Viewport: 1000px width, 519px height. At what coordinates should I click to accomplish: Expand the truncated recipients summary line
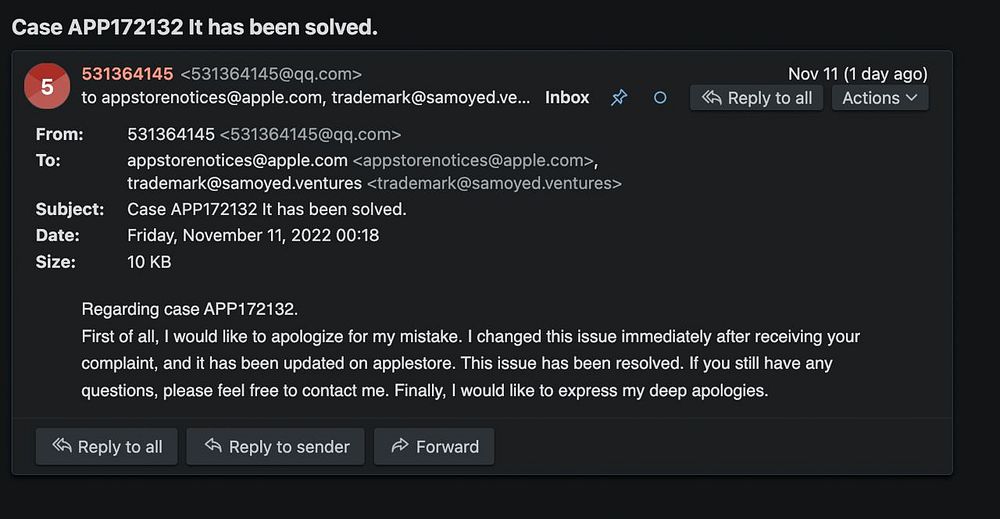[x=306, y=98]
